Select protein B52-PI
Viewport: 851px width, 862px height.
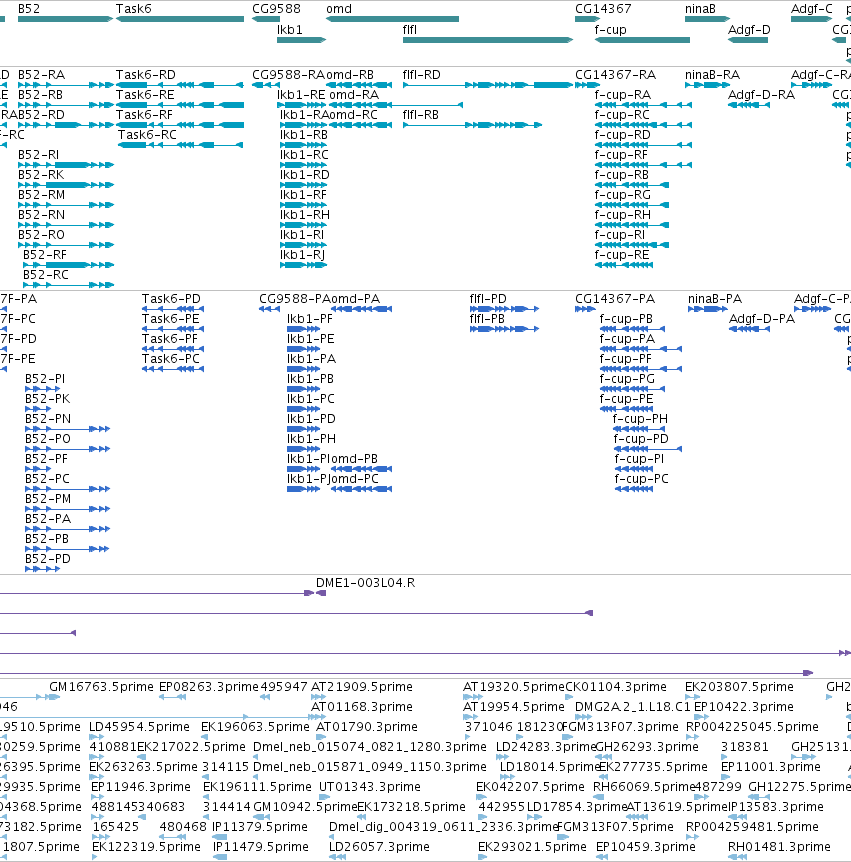point(42,389)
